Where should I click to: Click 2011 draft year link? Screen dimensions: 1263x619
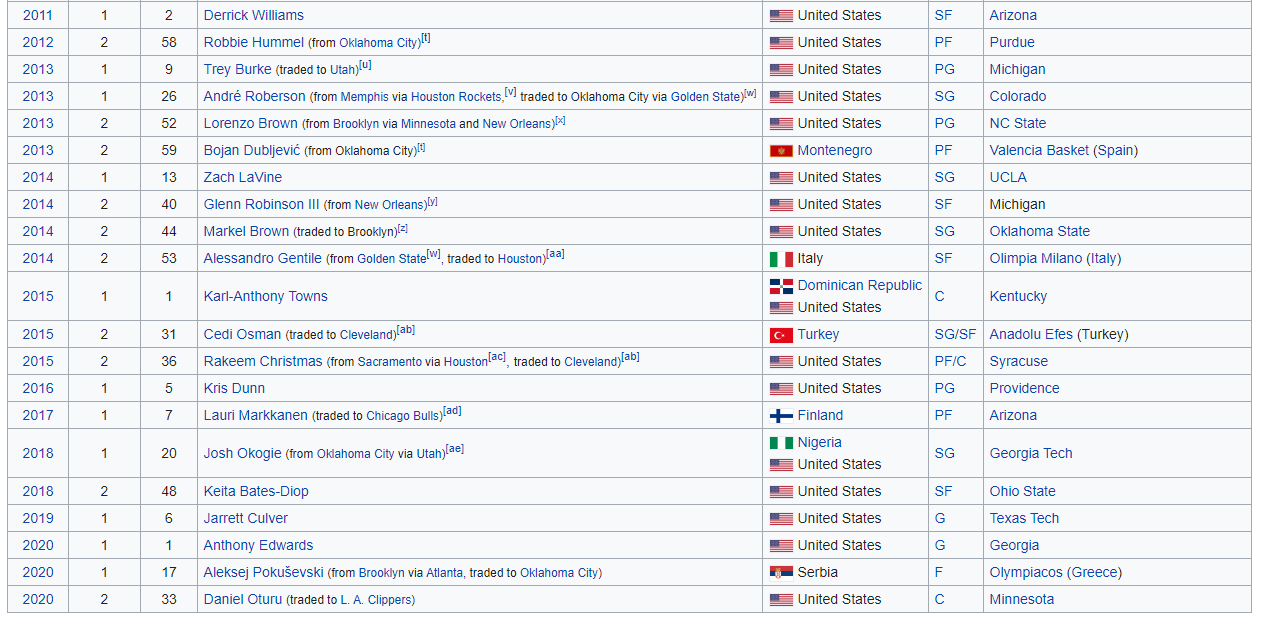pos(38,15)
